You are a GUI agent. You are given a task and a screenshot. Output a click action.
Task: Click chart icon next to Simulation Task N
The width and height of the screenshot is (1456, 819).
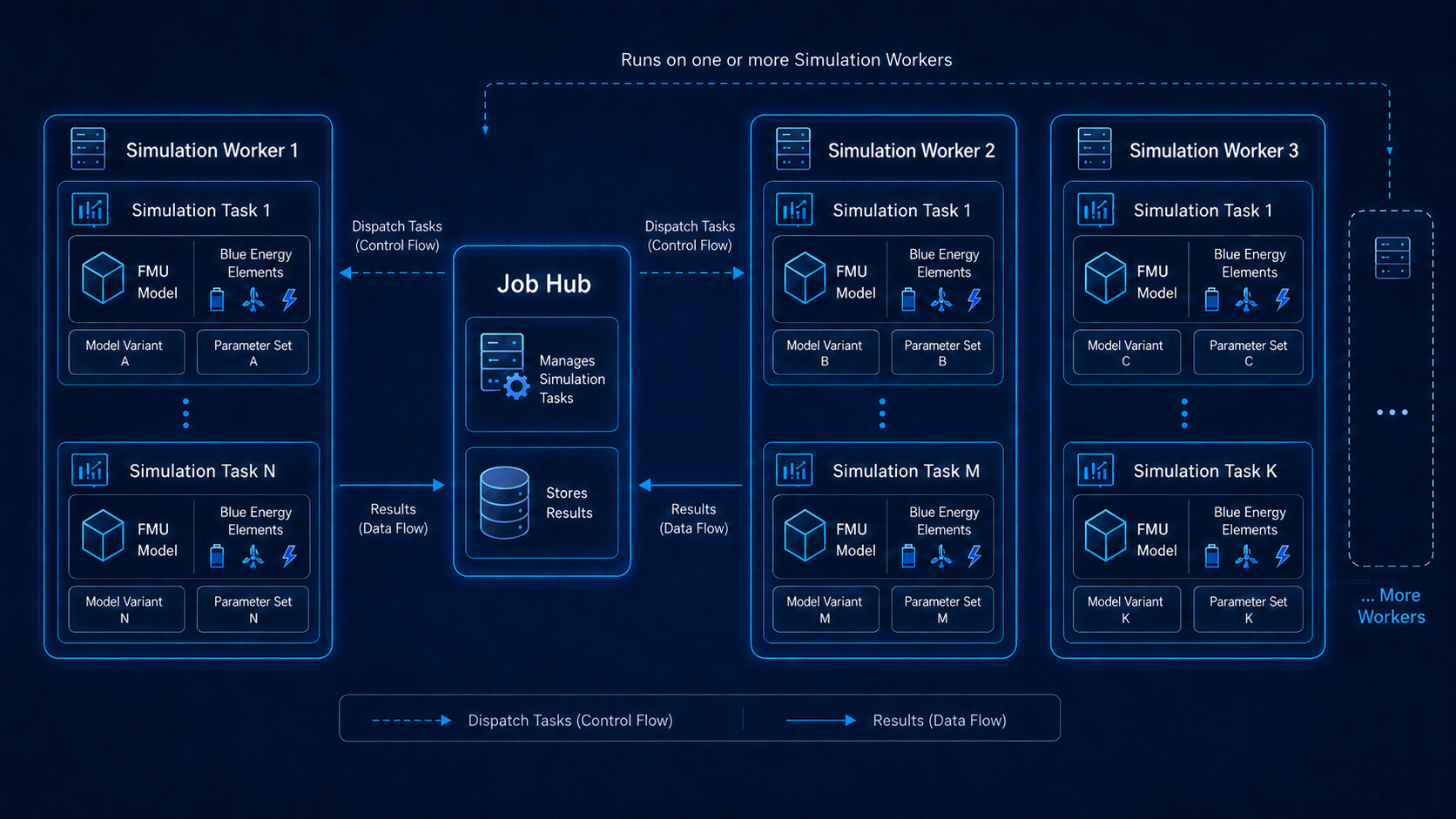coord(90,470)
